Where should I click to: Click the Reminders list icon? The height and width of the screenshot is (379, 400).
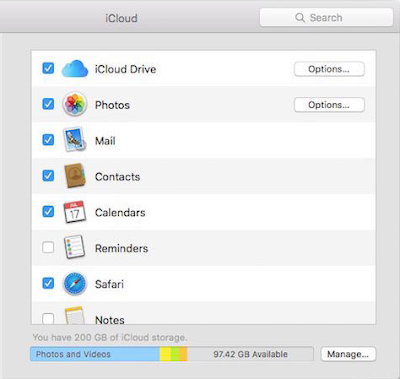(x=74, y=247)
